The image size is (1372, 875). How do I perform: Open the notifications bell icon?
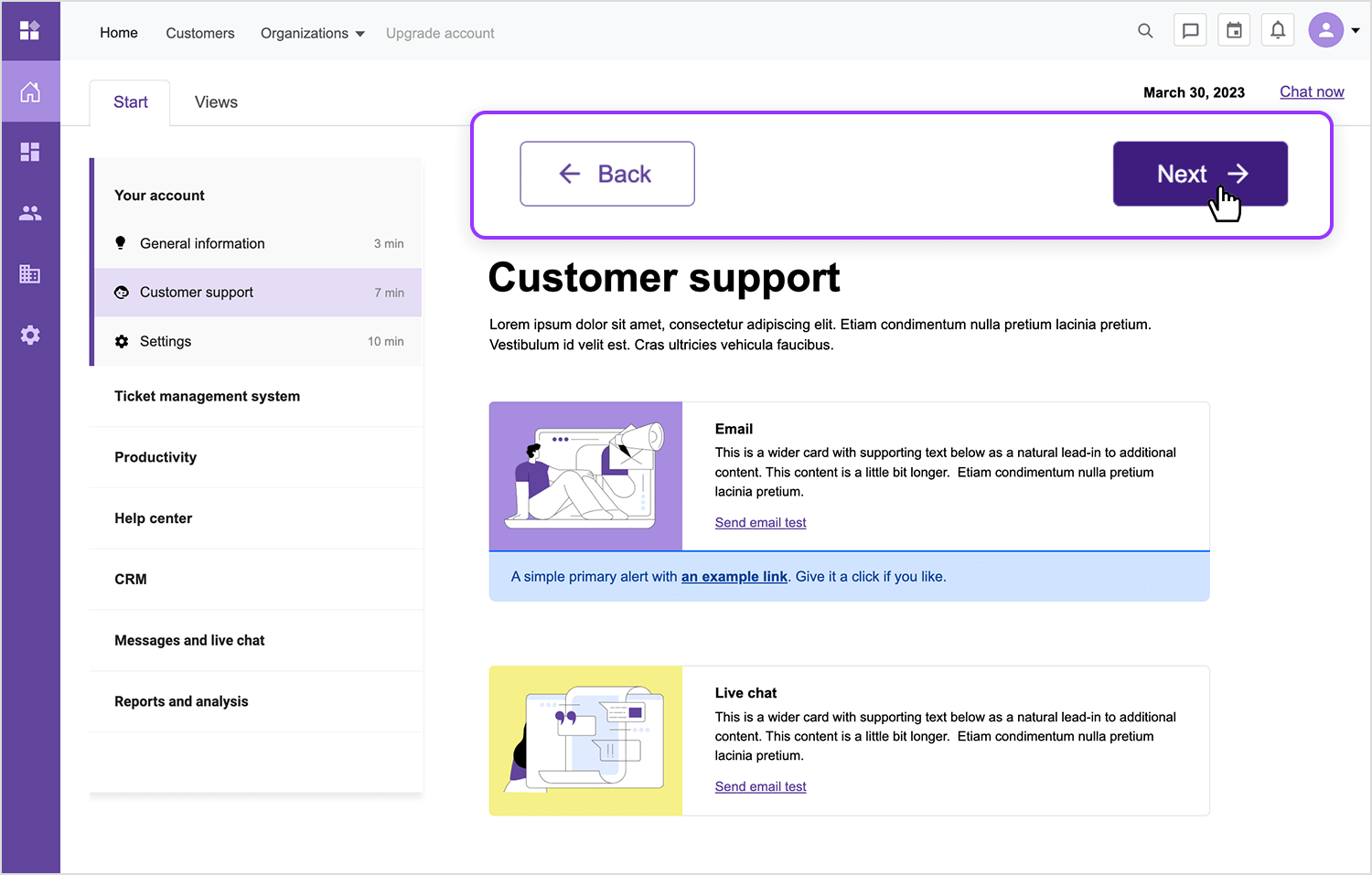tap(1278, 30)
